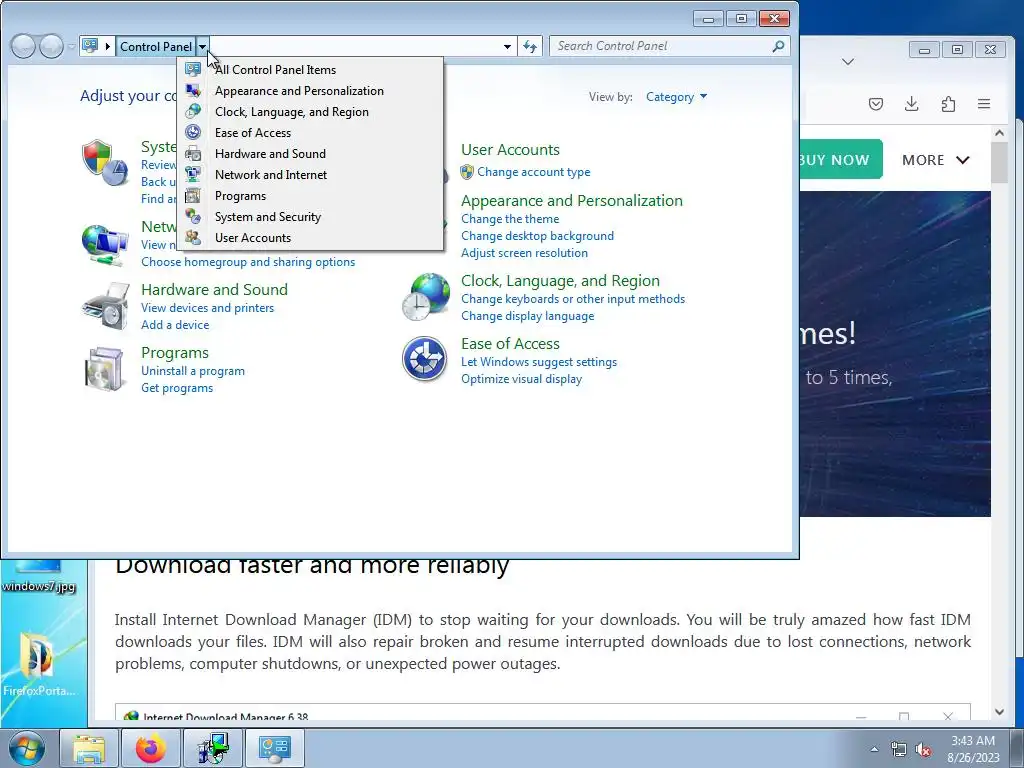
Task: Open the address bar history dropdown
Action: [507, 46]
